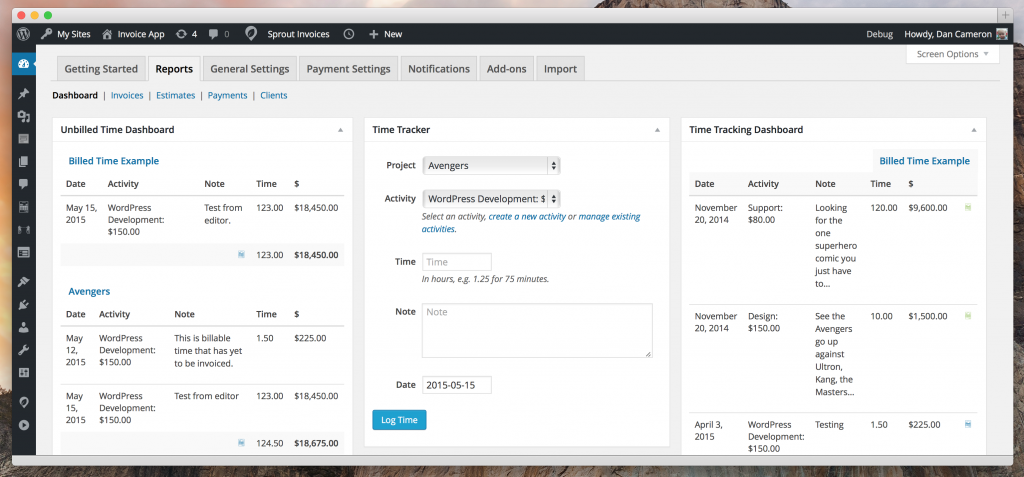The height and width of the screenshot is (477, 1024).
Task: Click the house icon beside Invoice App
Action: 107,34
